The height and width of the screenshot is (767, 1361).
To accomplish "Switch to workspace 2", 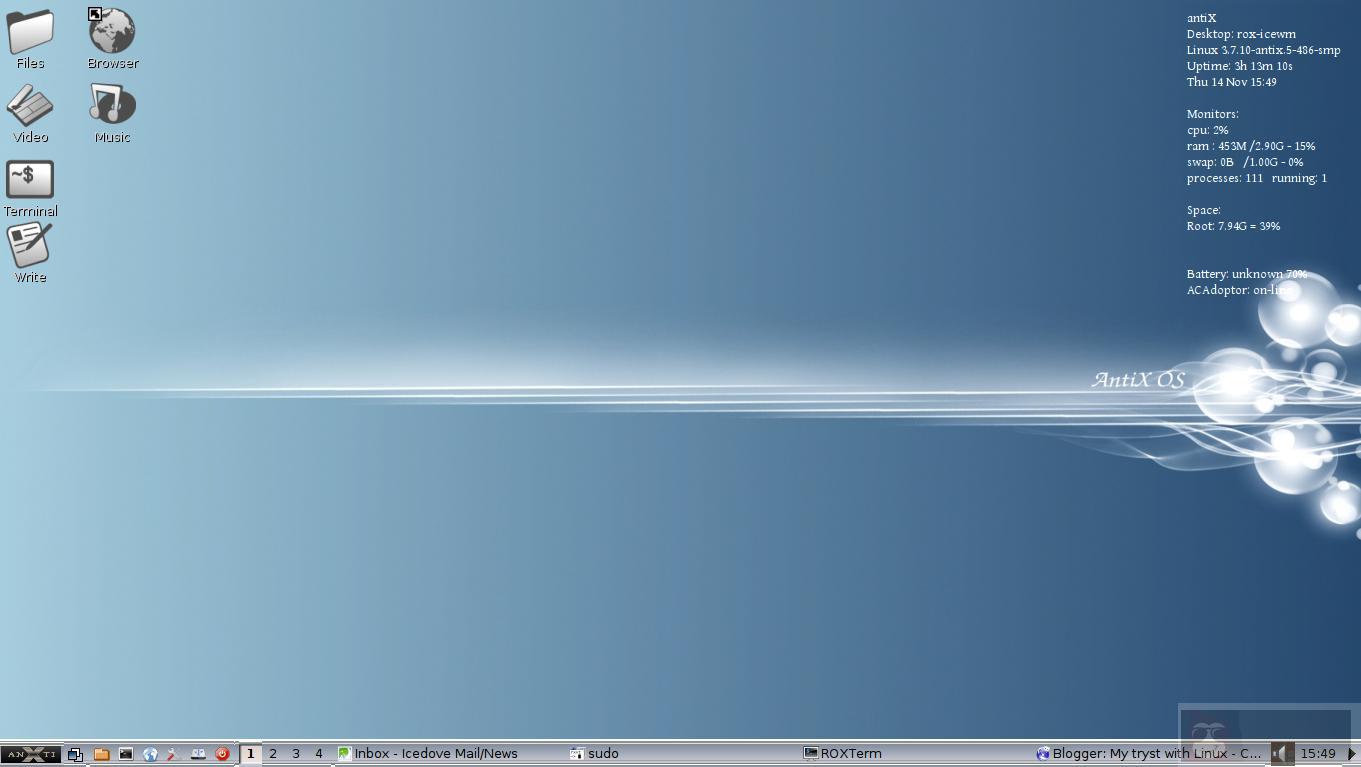I will coord(273,754).
